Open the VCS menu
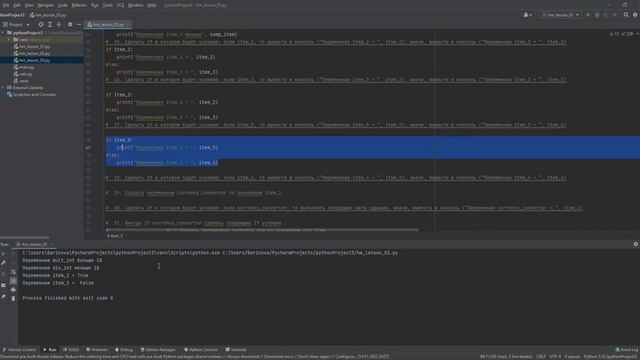The width and height of the screenshot is (640, 360). 120,5
